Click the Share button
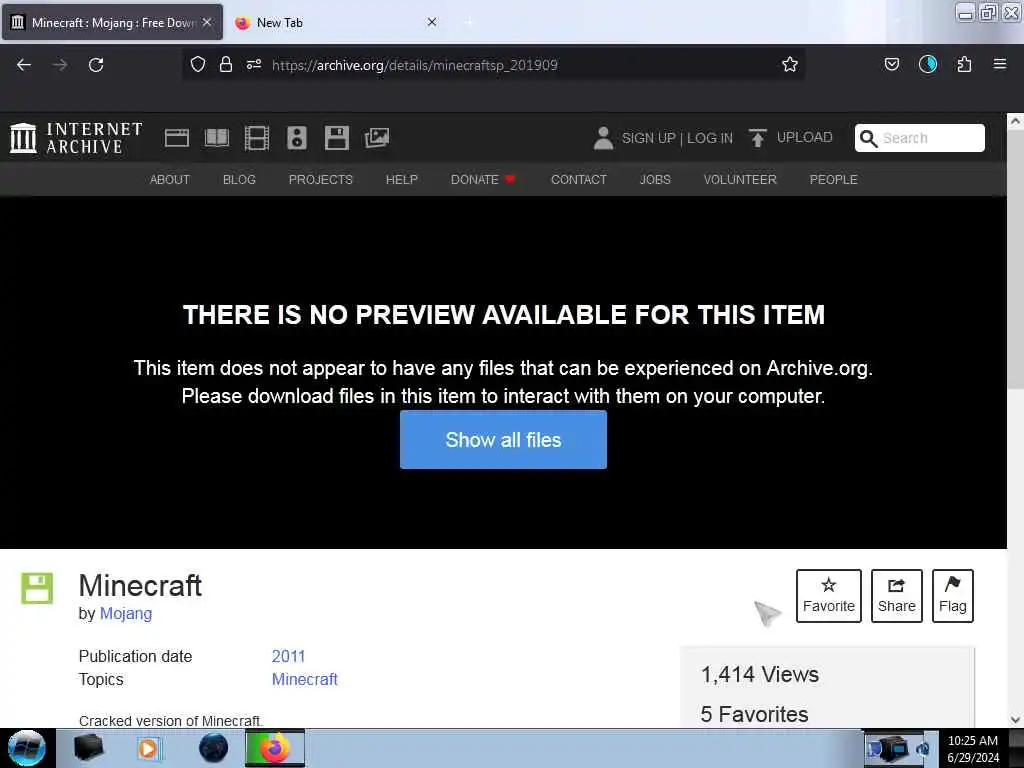Viewport: 1024px width, 768px height. point(897,596)
